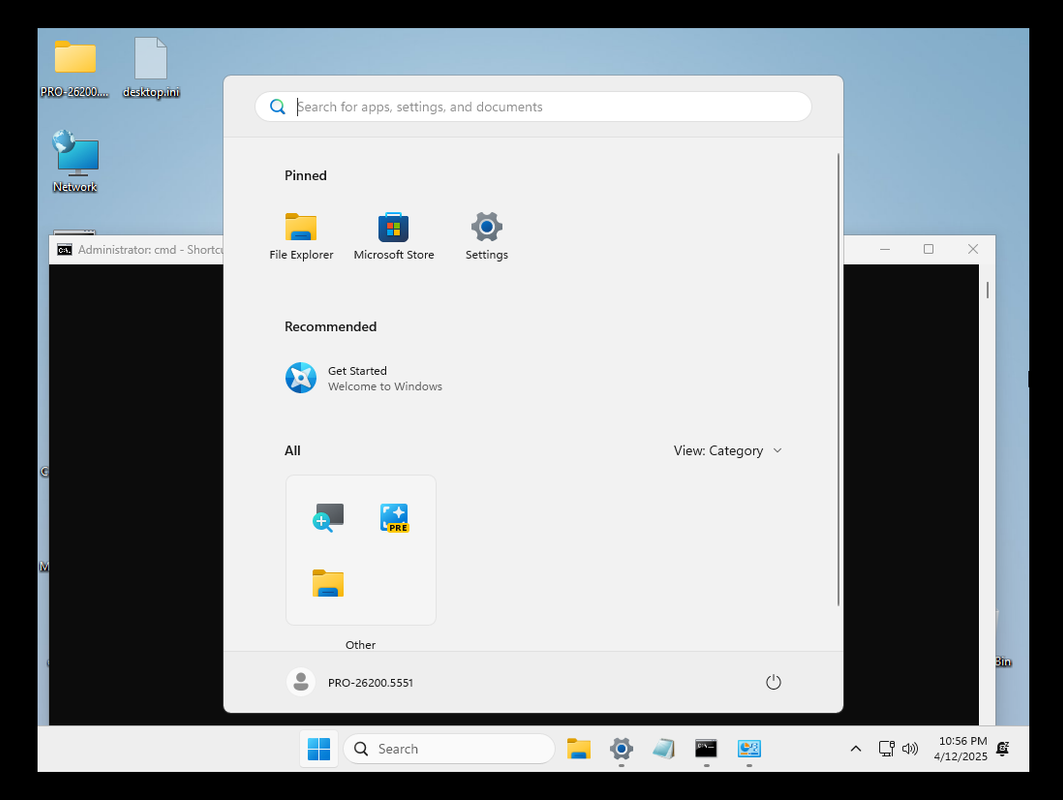Open the clock showing 10:56 PM
1063x800 pixels.
pos(961,748)
